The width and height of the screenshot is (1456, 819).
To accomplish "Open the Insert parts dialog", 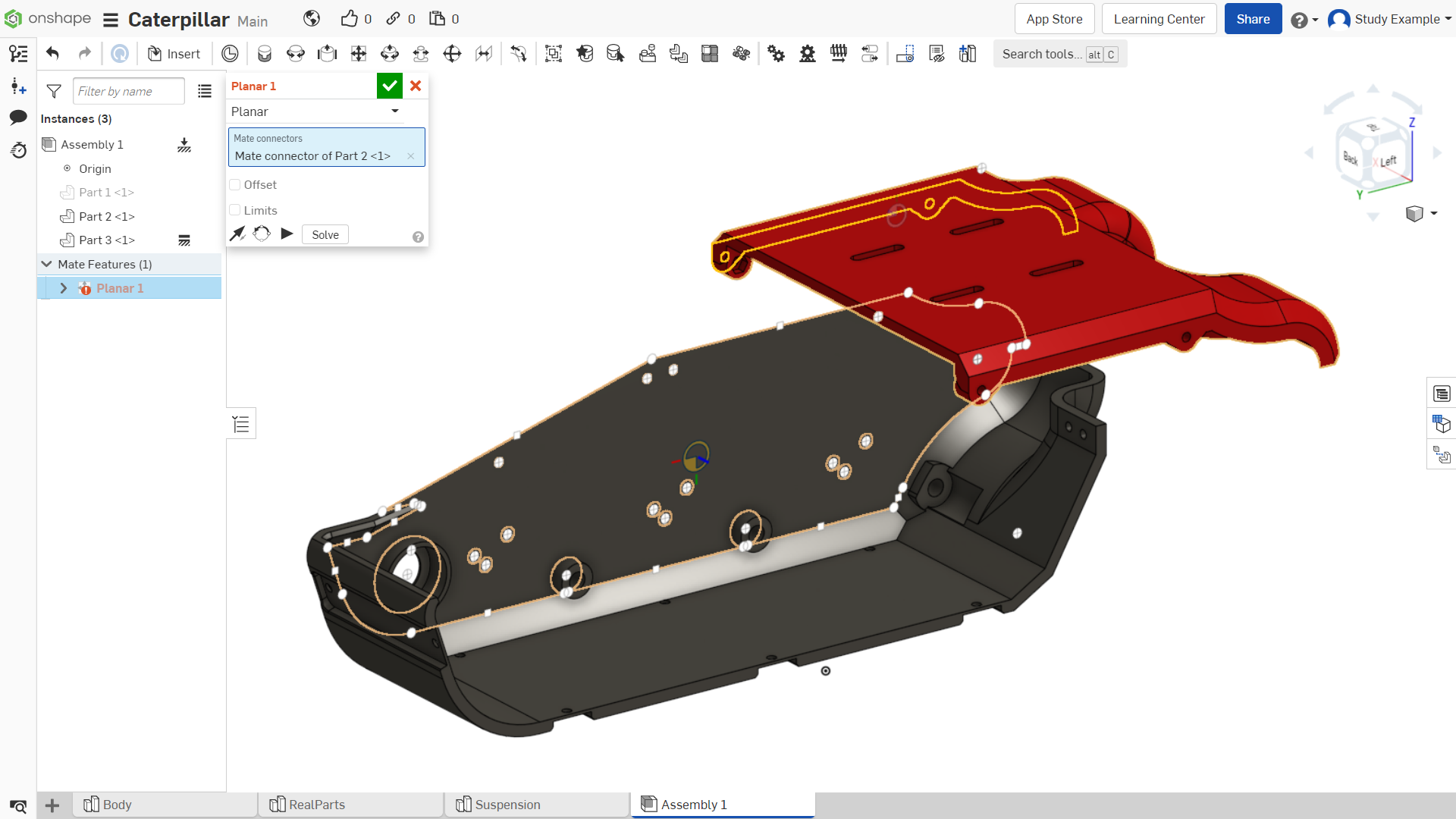I will click(174, 54).
